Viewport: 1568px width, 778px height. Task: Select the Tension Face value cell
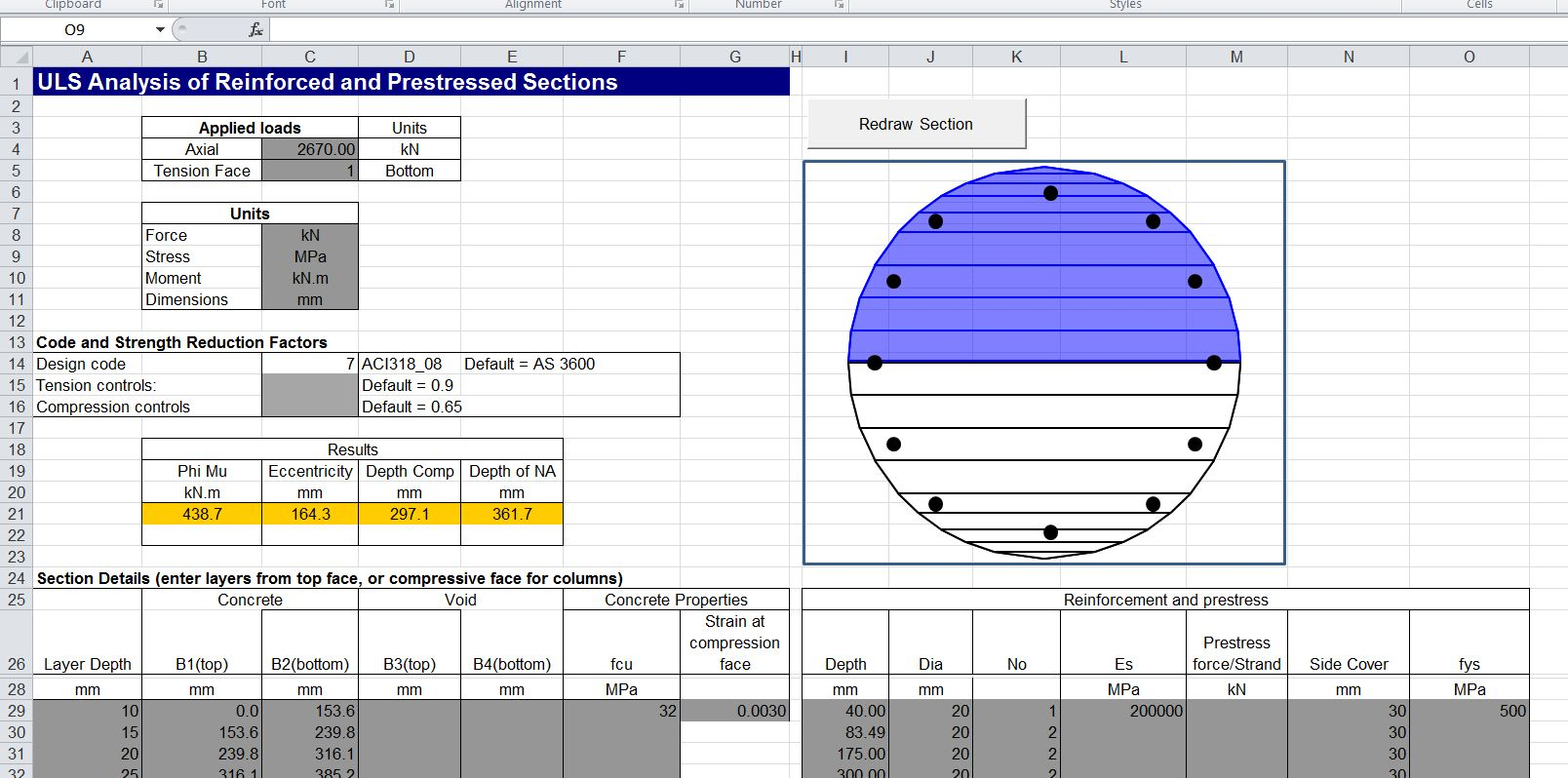[310, 171]
